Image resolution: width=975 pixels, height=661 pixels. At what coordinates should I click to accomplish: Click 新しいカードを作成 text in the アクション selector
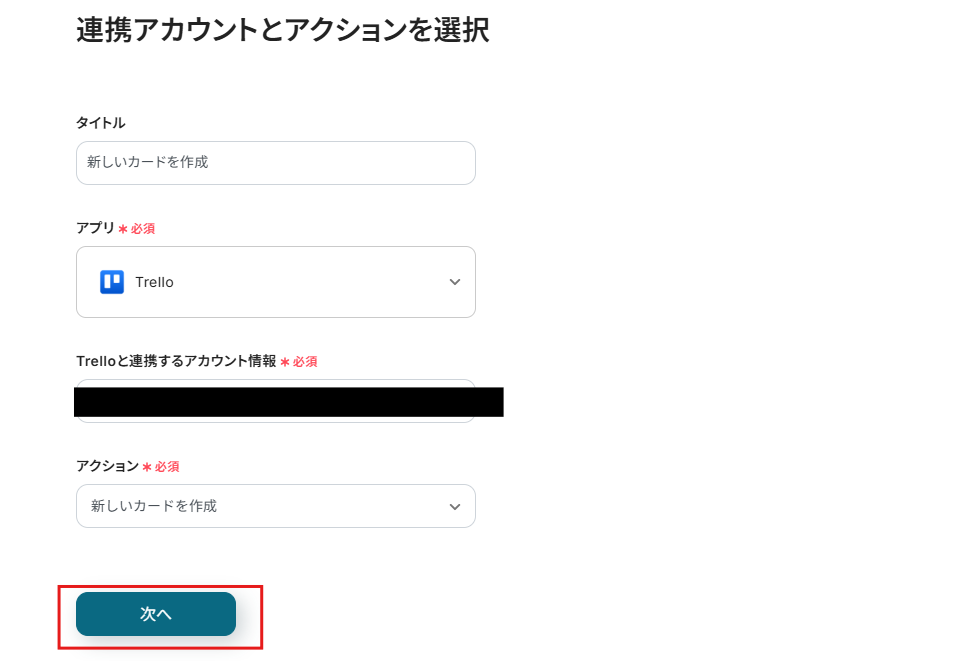154,506
